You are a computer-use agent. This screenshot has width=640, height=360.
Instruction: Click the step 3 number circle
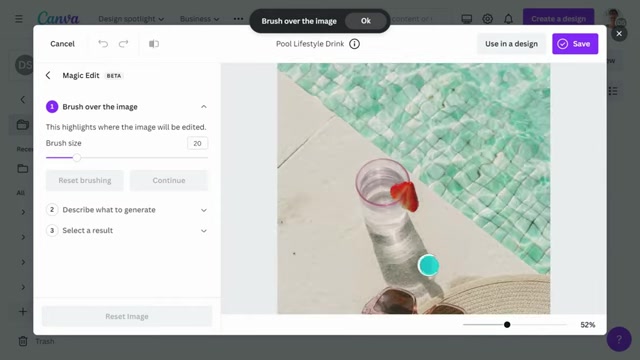tap(52, 230)
